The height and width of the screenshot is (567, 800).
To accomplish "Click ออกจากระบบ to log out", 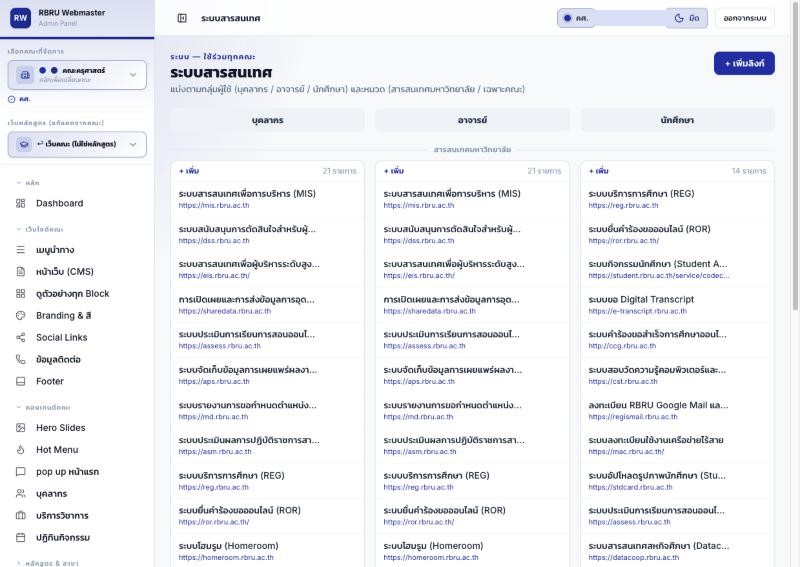I will click(x=744, y=18).
